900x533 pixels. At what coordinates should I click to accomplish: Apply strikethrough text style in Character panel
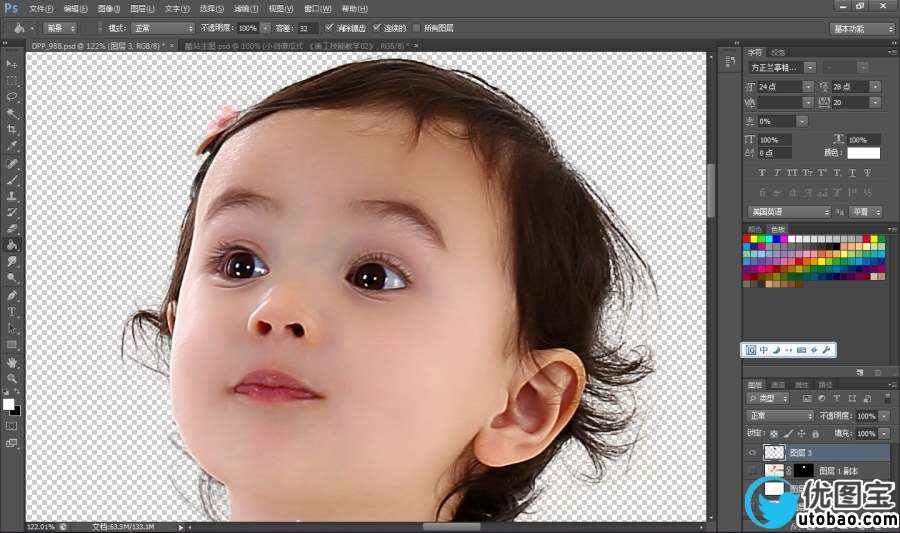867,172
